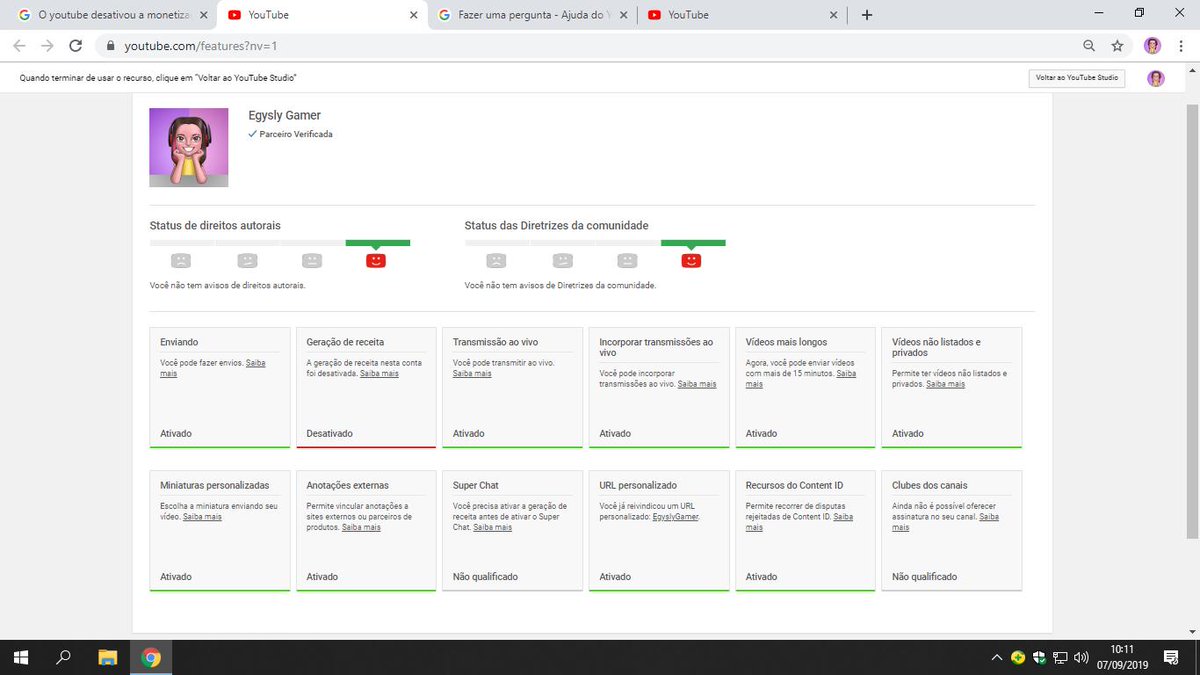1200x675 pixels.
Task: Click 'Parceiro Verificada' label
Action: (295, 133)
